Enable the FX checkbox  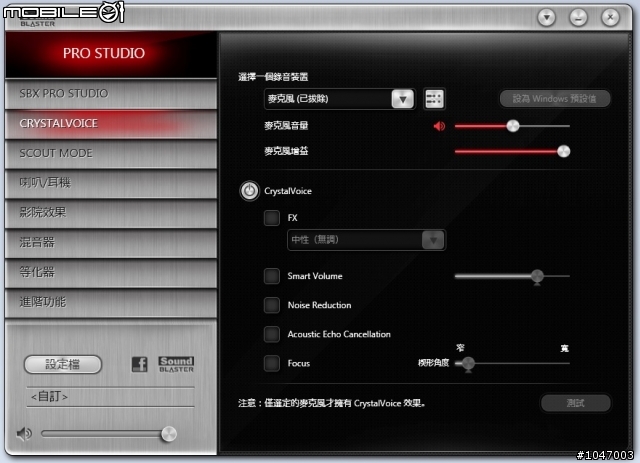pyautogui.click(x=272, y=218)
